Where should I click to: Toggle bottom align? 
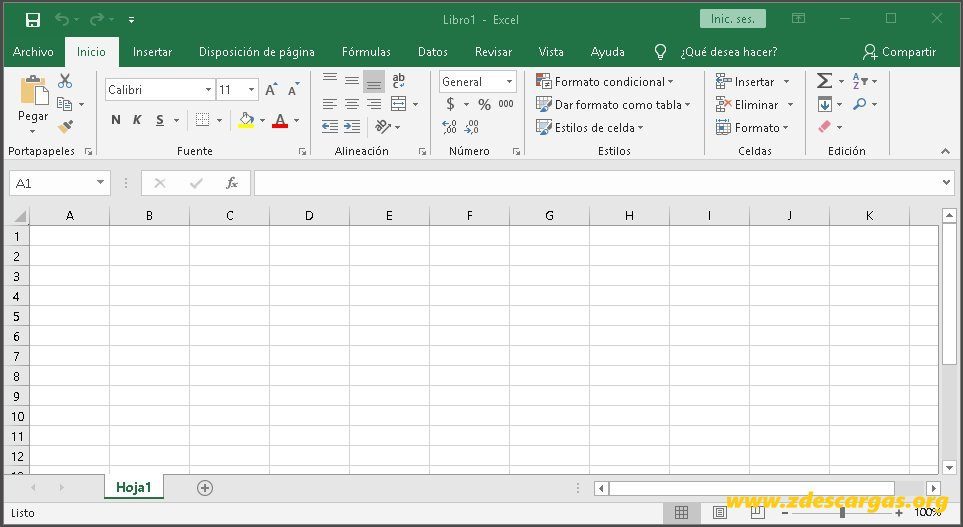tap(374, 82)
